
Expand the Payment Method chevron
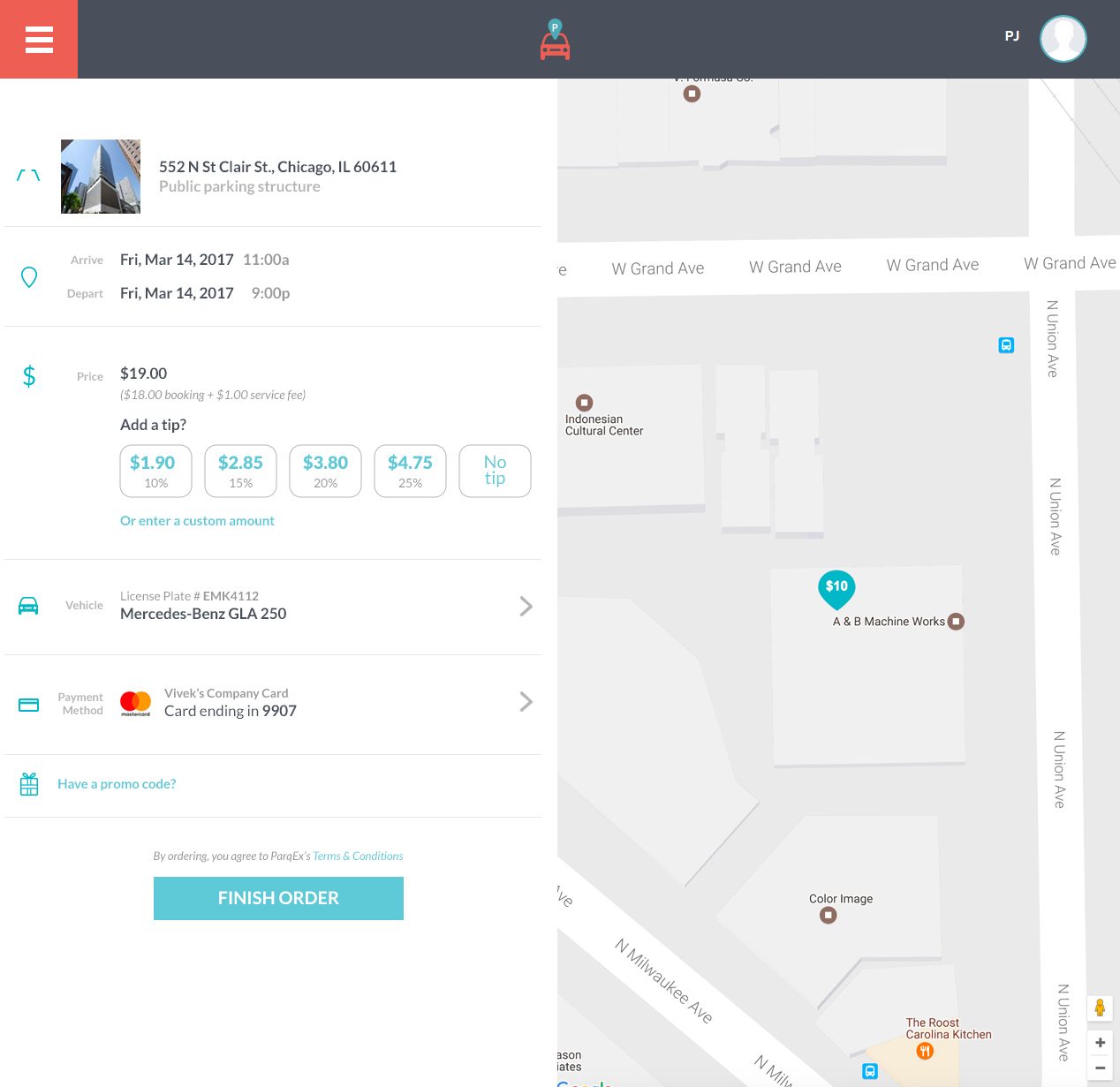526,701
